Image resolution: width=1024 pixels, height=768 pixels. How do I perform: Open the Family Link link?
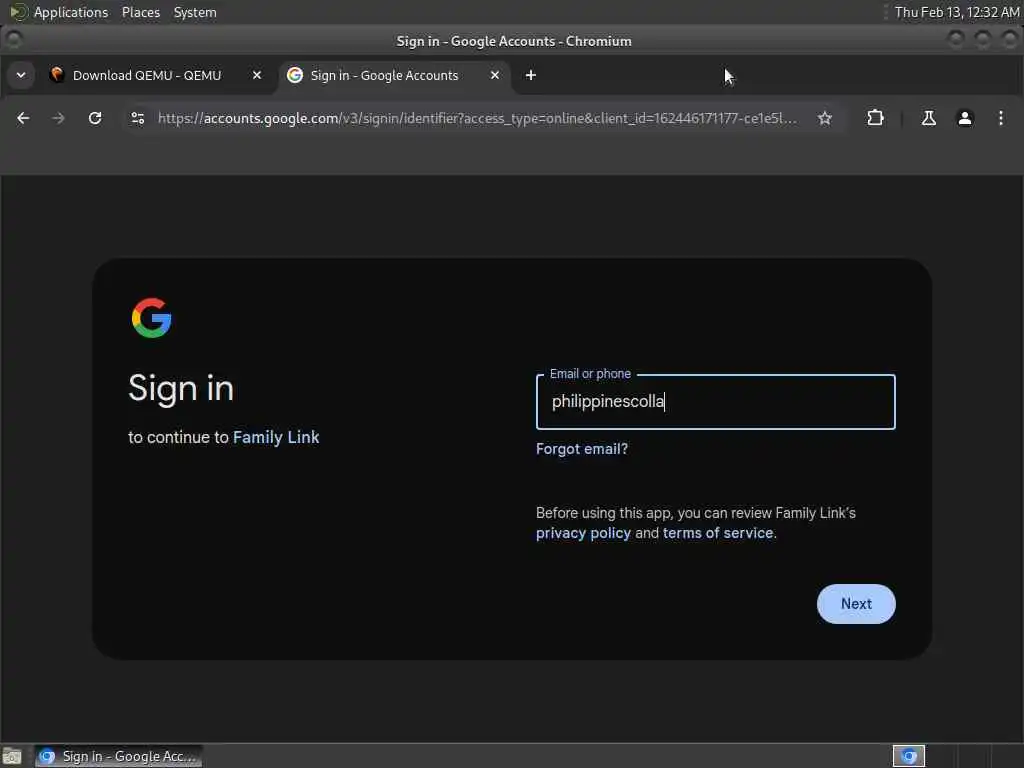pyautogui.click(x=276, y=438)
